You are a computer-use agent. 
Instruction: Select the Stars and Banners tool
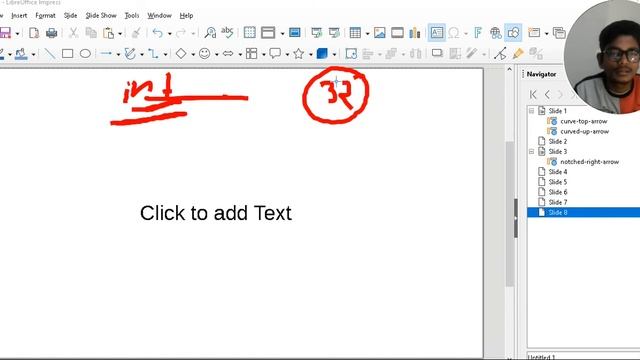[299, 53]
